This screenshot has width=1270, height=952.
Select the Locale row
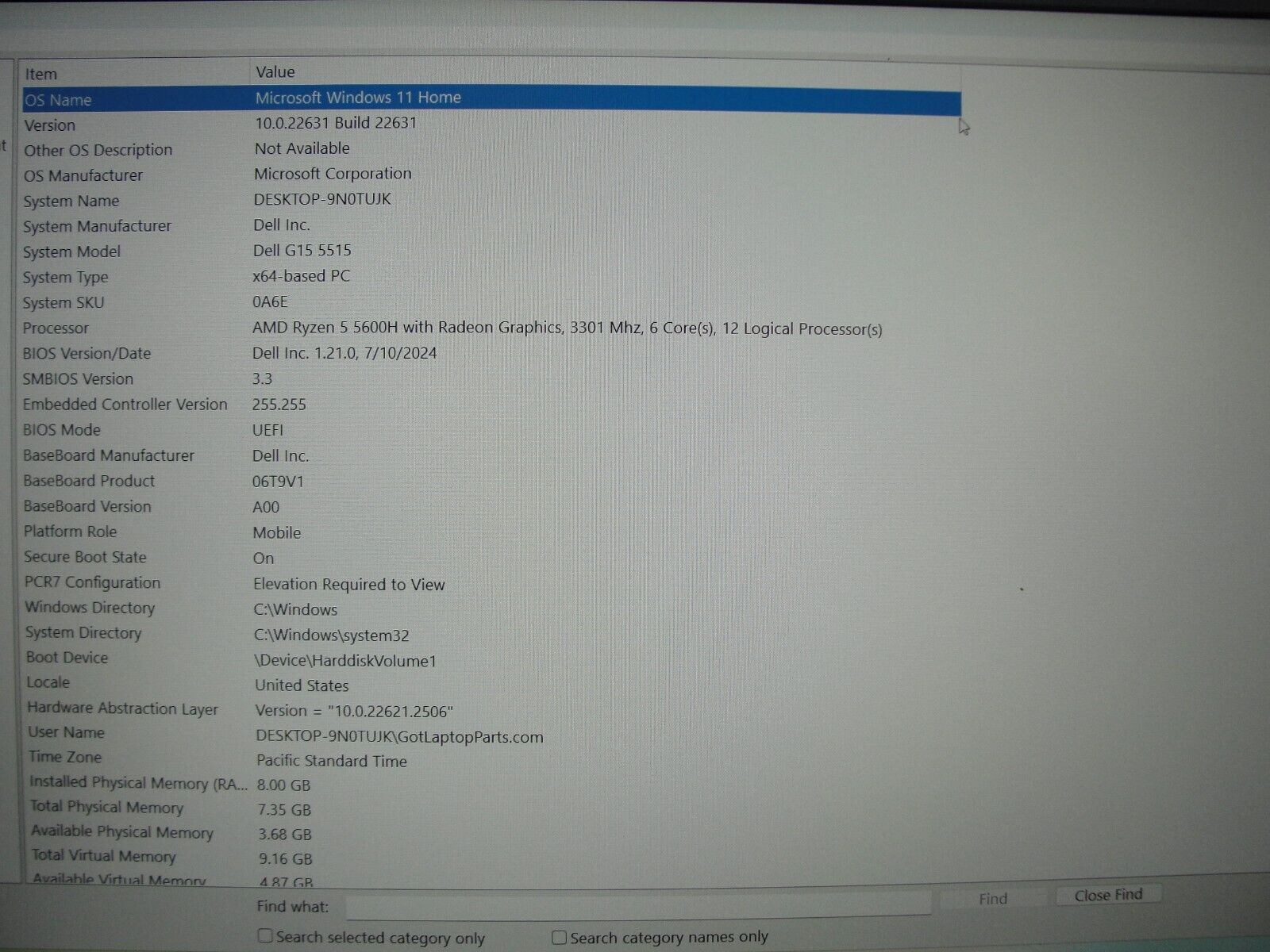coord(492,684)
